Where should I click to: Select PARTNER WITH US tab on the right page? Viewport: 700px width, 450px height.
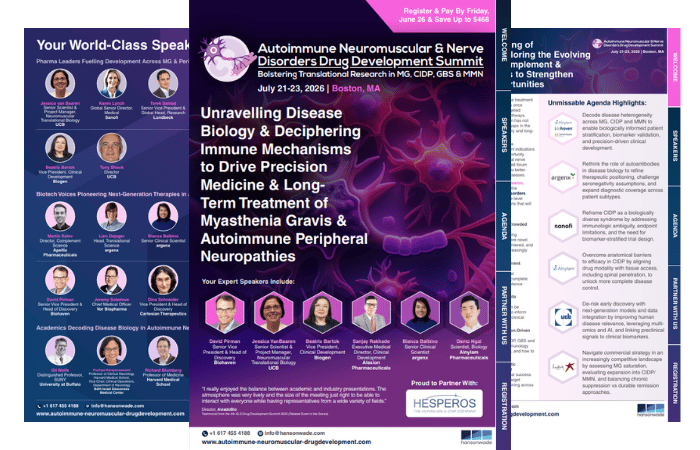tap(674, 304)
